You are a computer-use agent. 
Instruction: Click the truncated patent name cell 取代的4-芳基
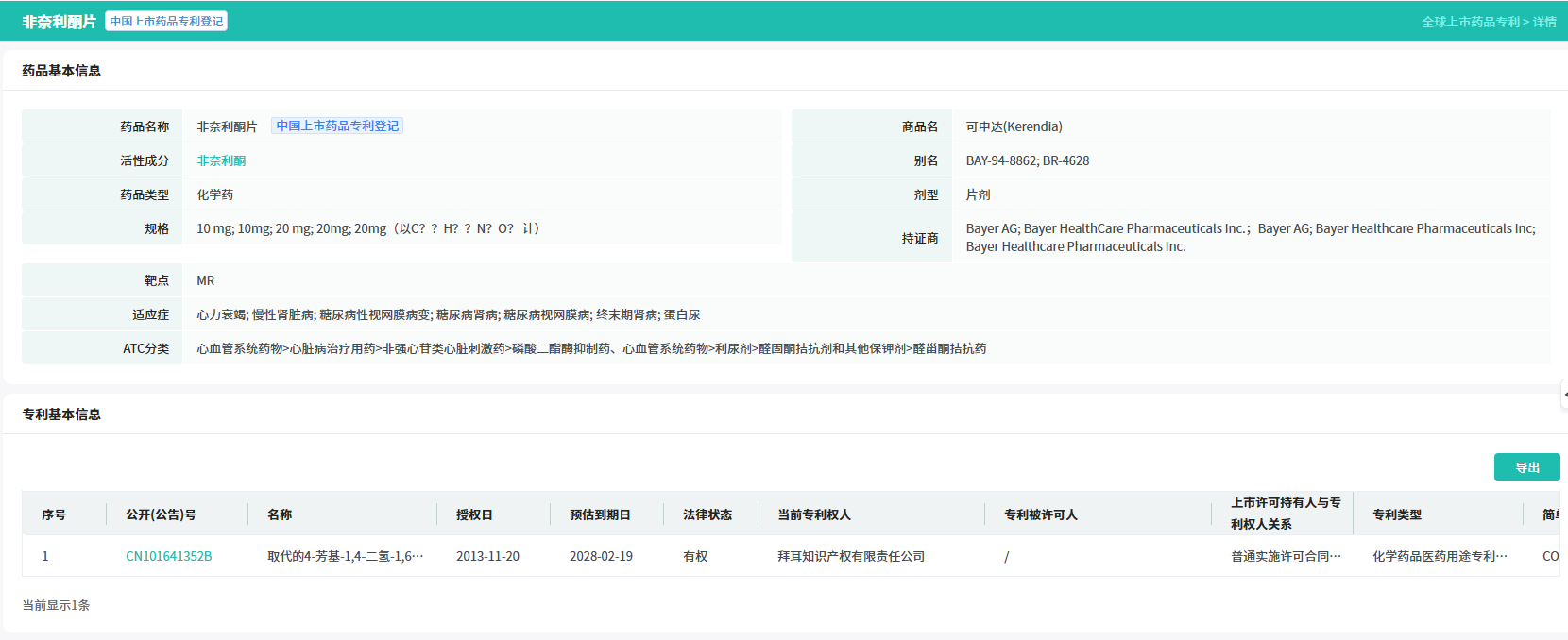[345, 556]
